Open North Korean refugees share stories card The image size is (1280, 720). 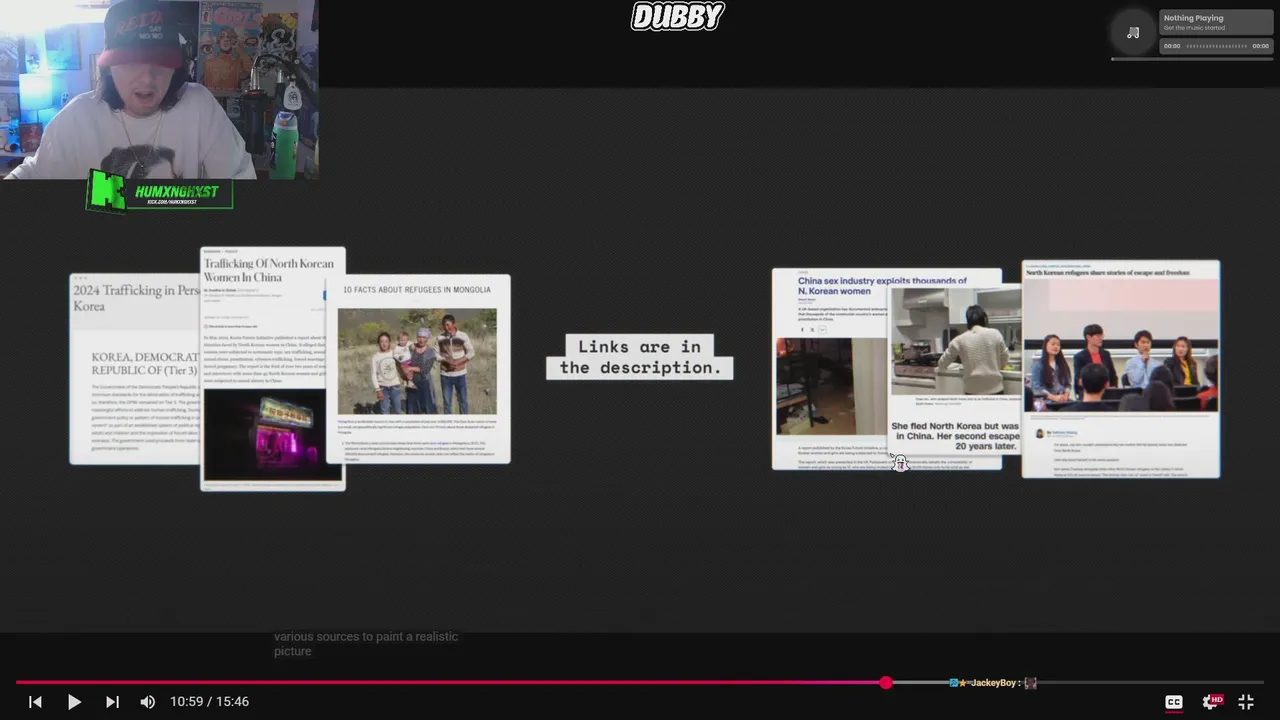(1120, 368)
